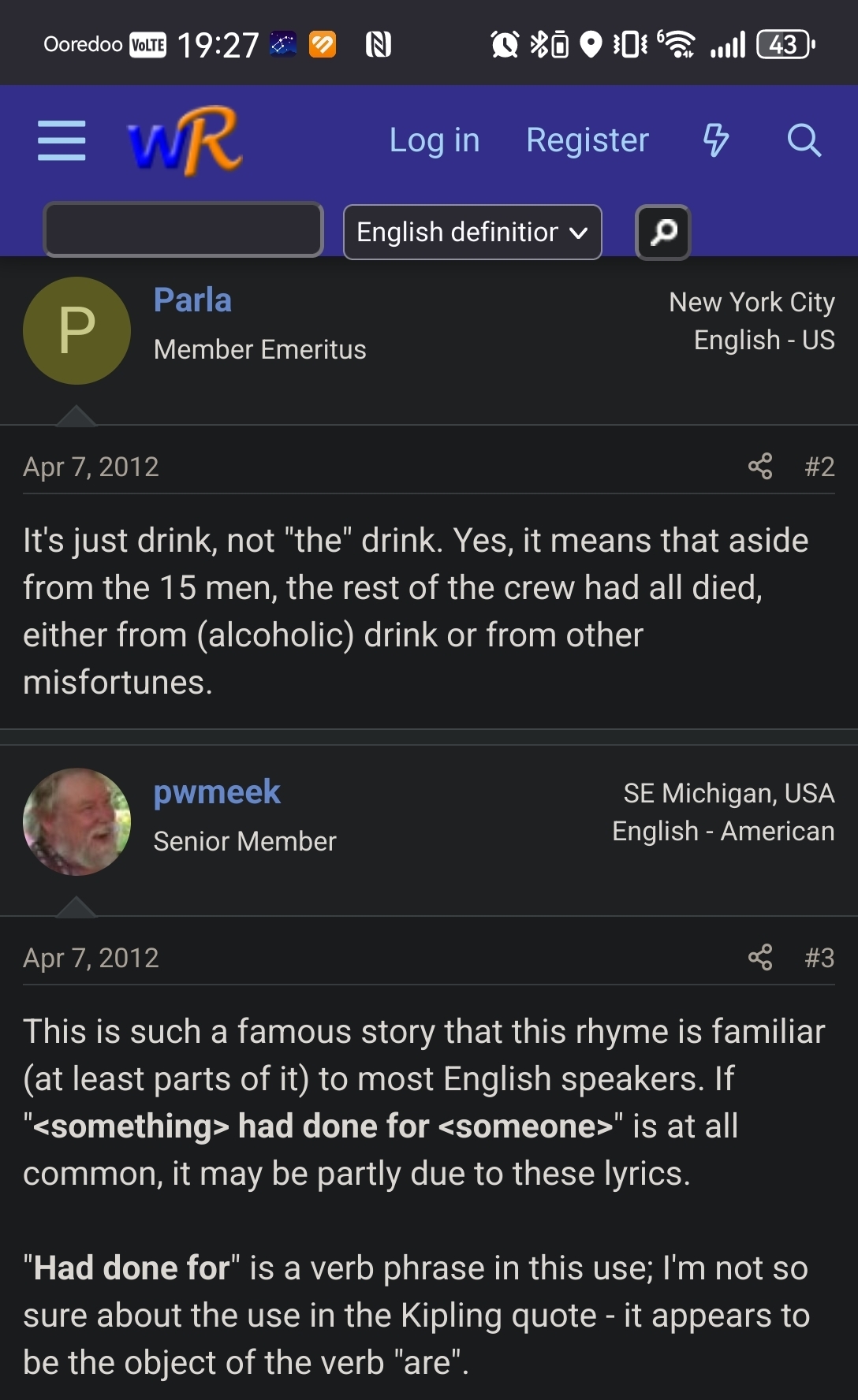The height and width of the screenshot is (1400, 858).
Task: Tap the WordReference WR logo
Action: pyautogui.click(x=185, y=140)
